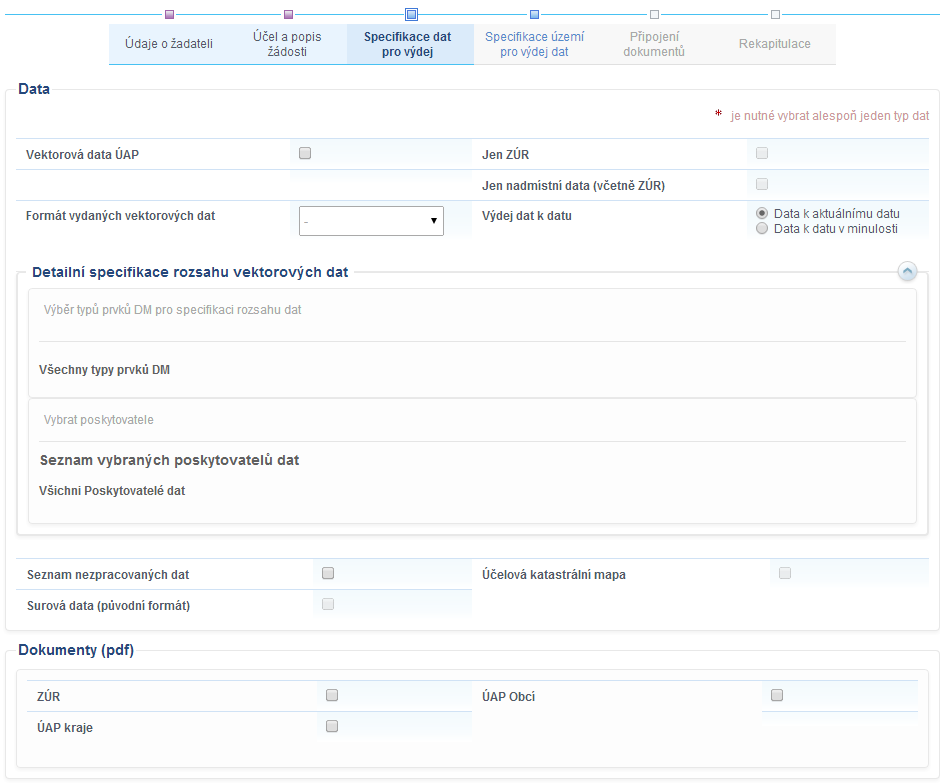Image resolution: width=947 pixels, height=784 pixels.
Task: Open the Formát vydaných vektorových dat dropdown
Action: (x=371, y=221)
